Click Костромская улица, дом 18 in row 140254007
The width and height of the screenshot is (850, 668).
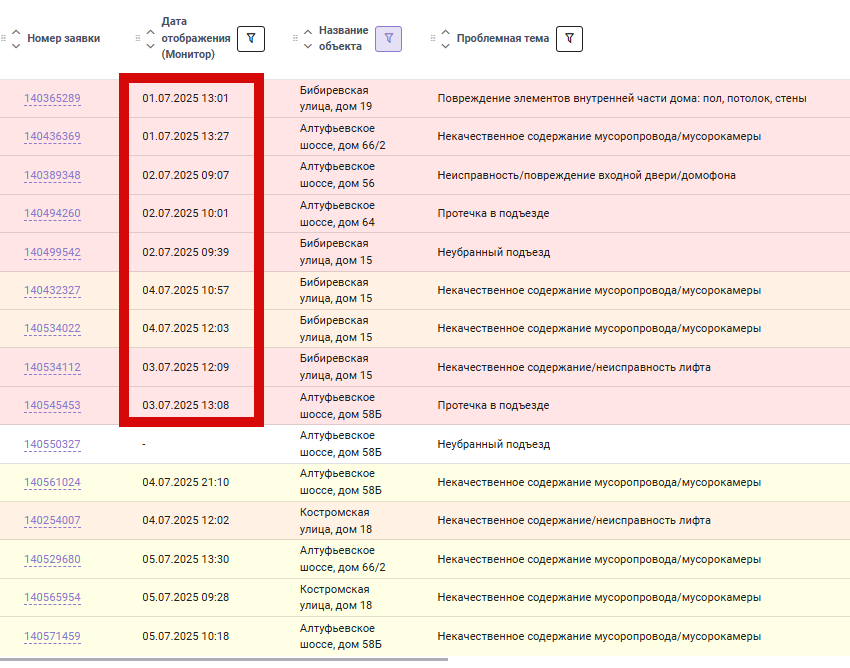tap(336, 520)
